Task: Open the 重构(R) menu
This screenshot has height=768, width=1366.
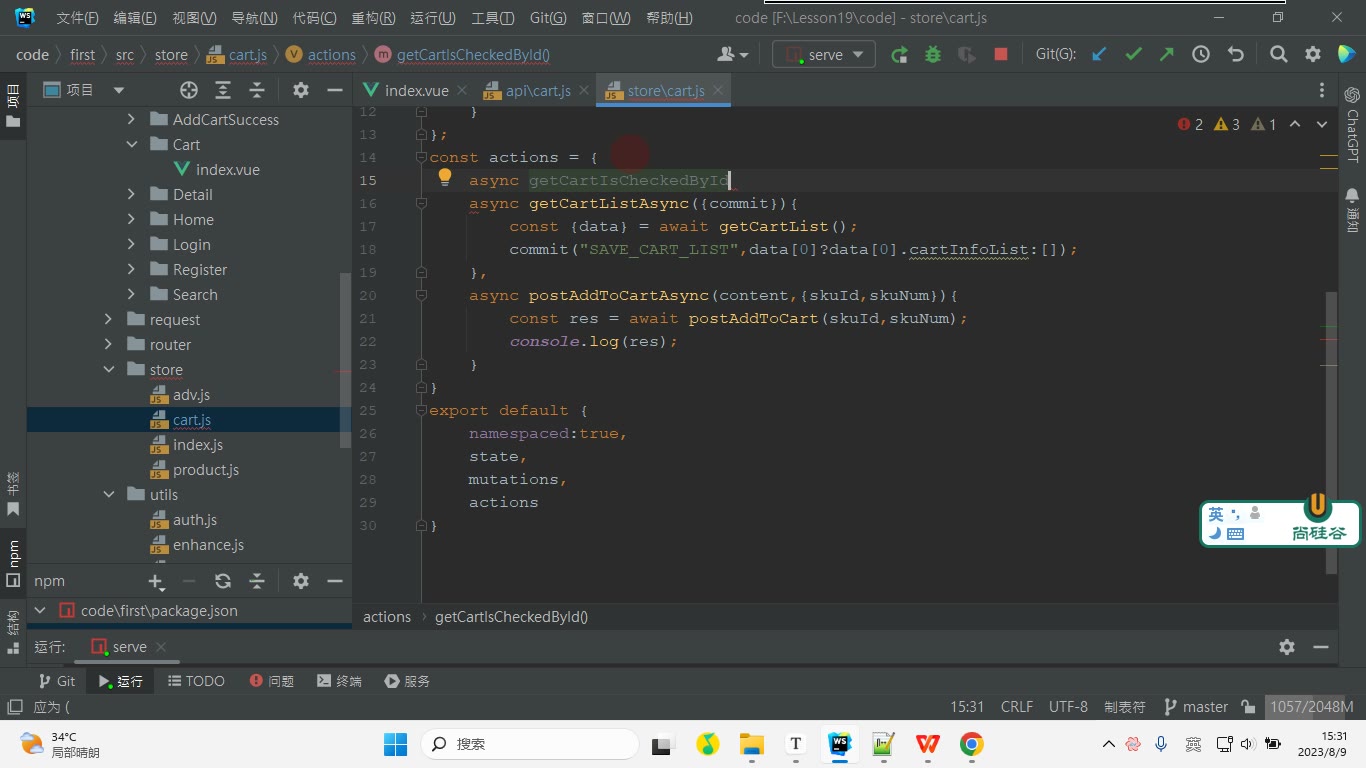Action: coord(373,18)
